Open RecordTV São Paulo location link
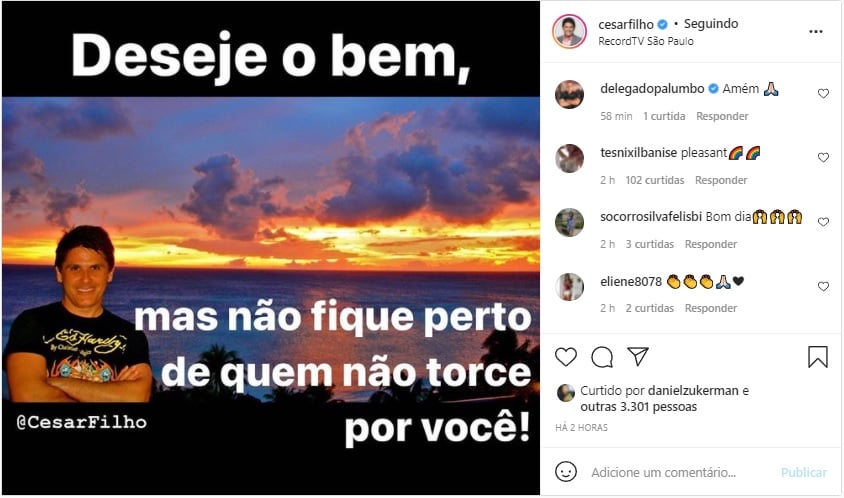This screenshot has height=498, width=844. tap(645, 41)
